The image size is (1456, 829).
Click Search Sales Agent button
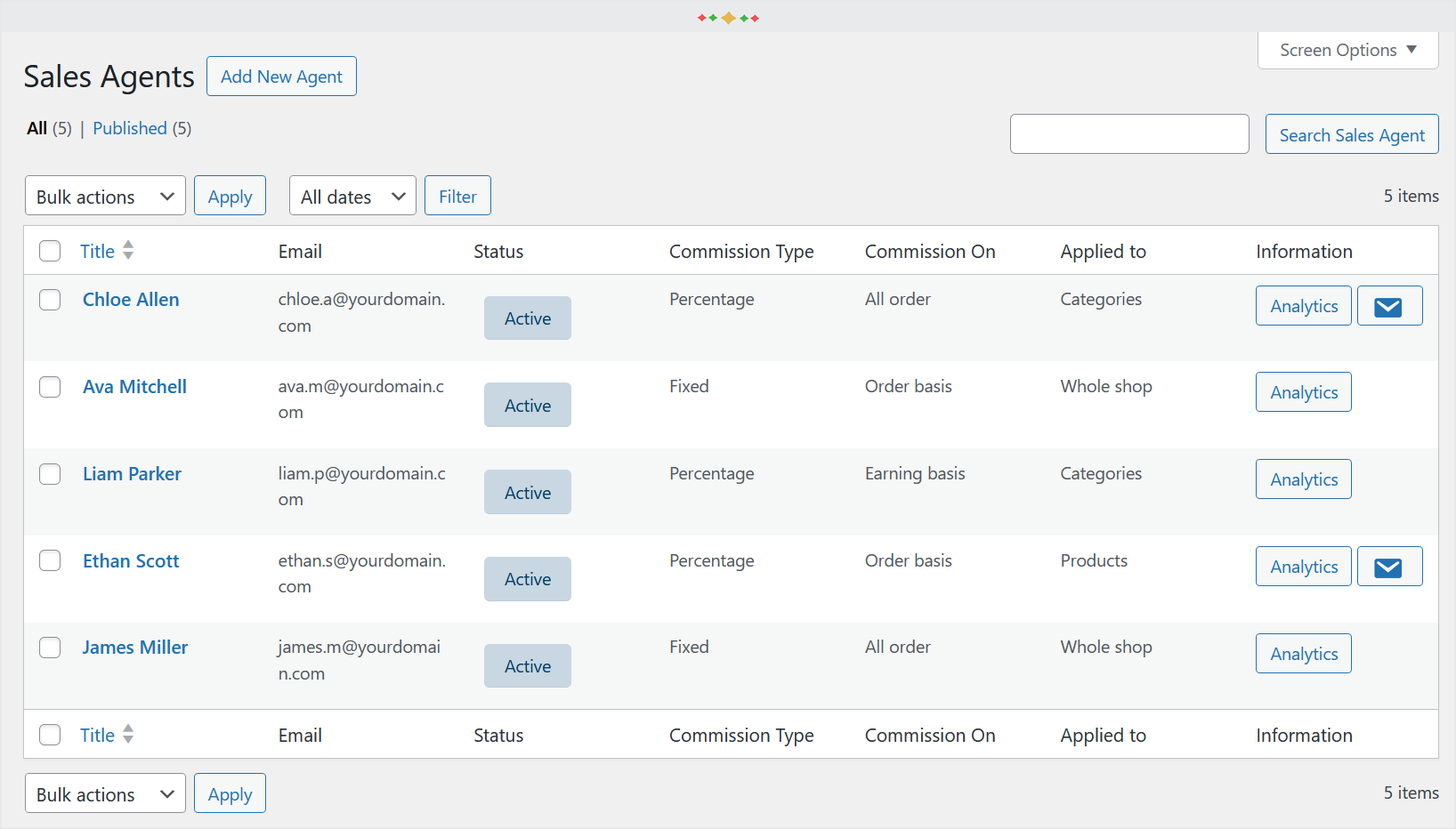click(1352, 134)
